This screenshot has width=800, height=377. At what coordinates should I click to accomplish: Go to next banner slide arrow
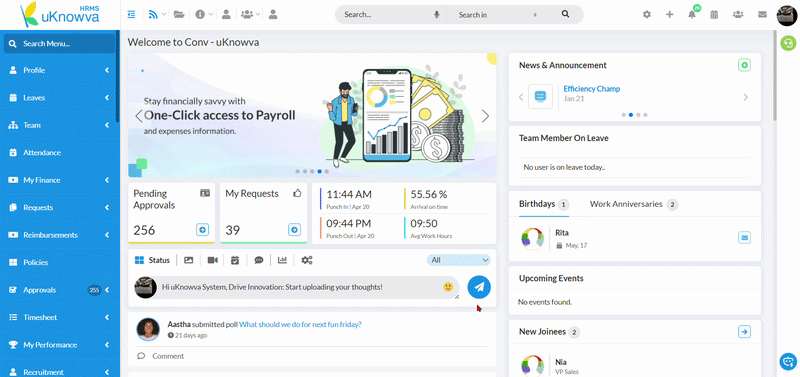click(485, 116)
